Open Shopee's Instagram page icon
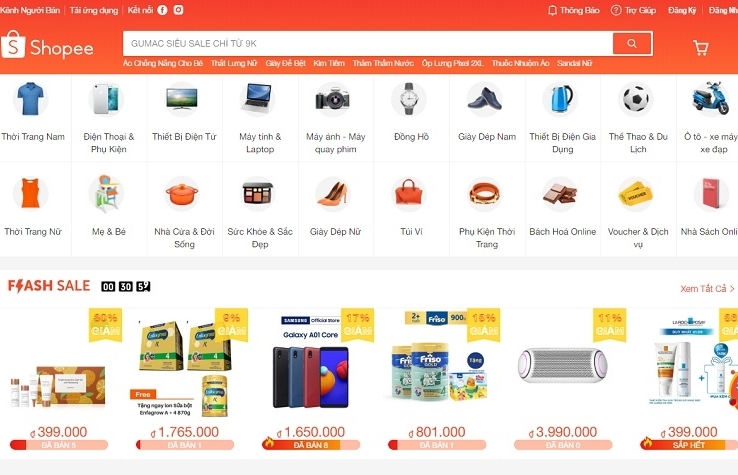 pyautogui.click(x=178, y=10)
